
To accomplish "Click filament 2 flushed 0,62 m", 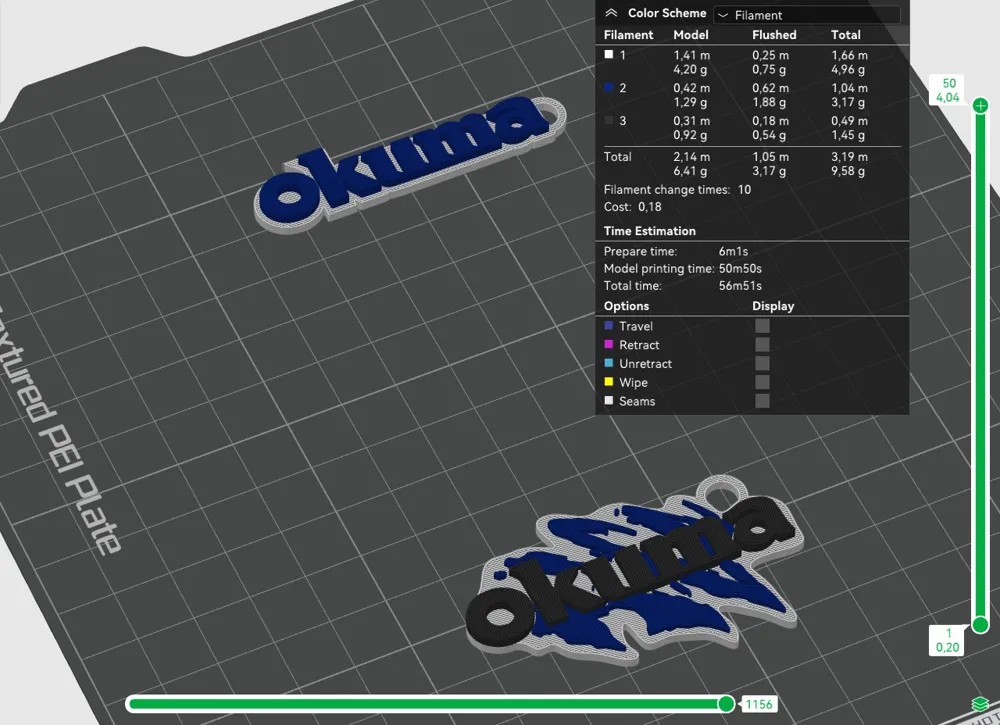I will click(x=770, y=88).
